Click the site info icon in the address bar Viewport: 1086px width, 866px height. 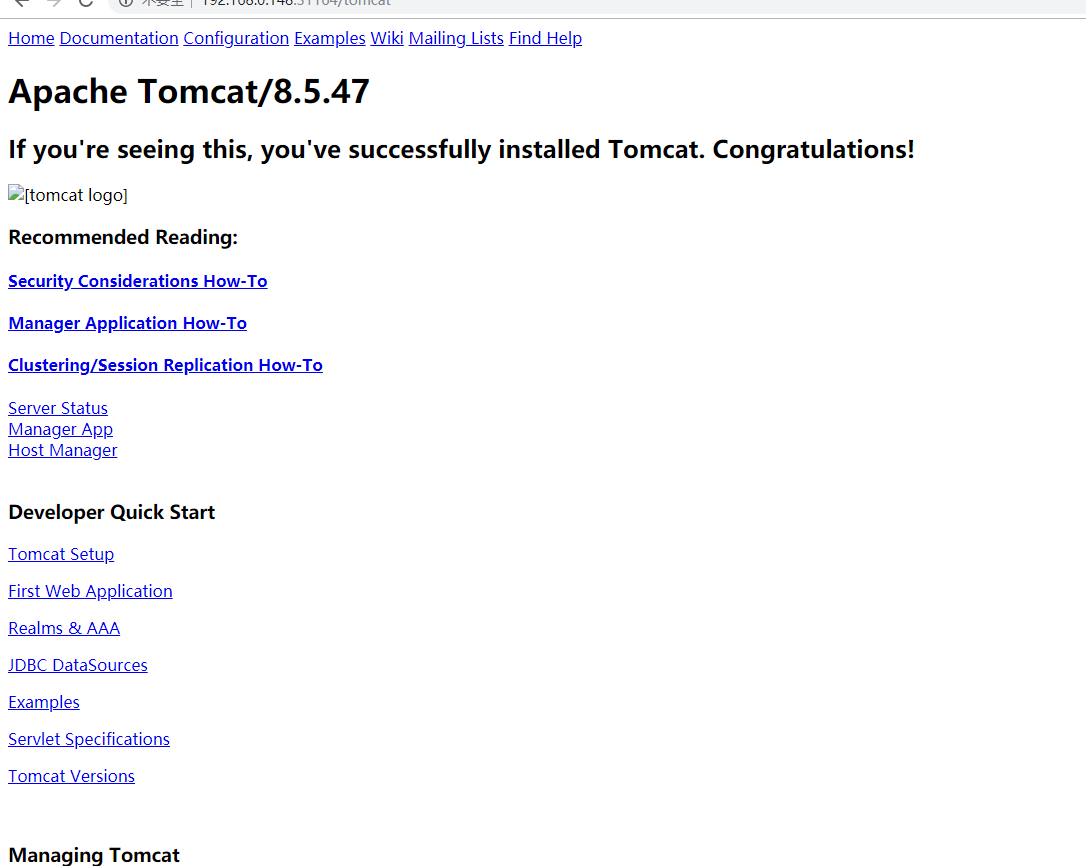tap(125, 3)
